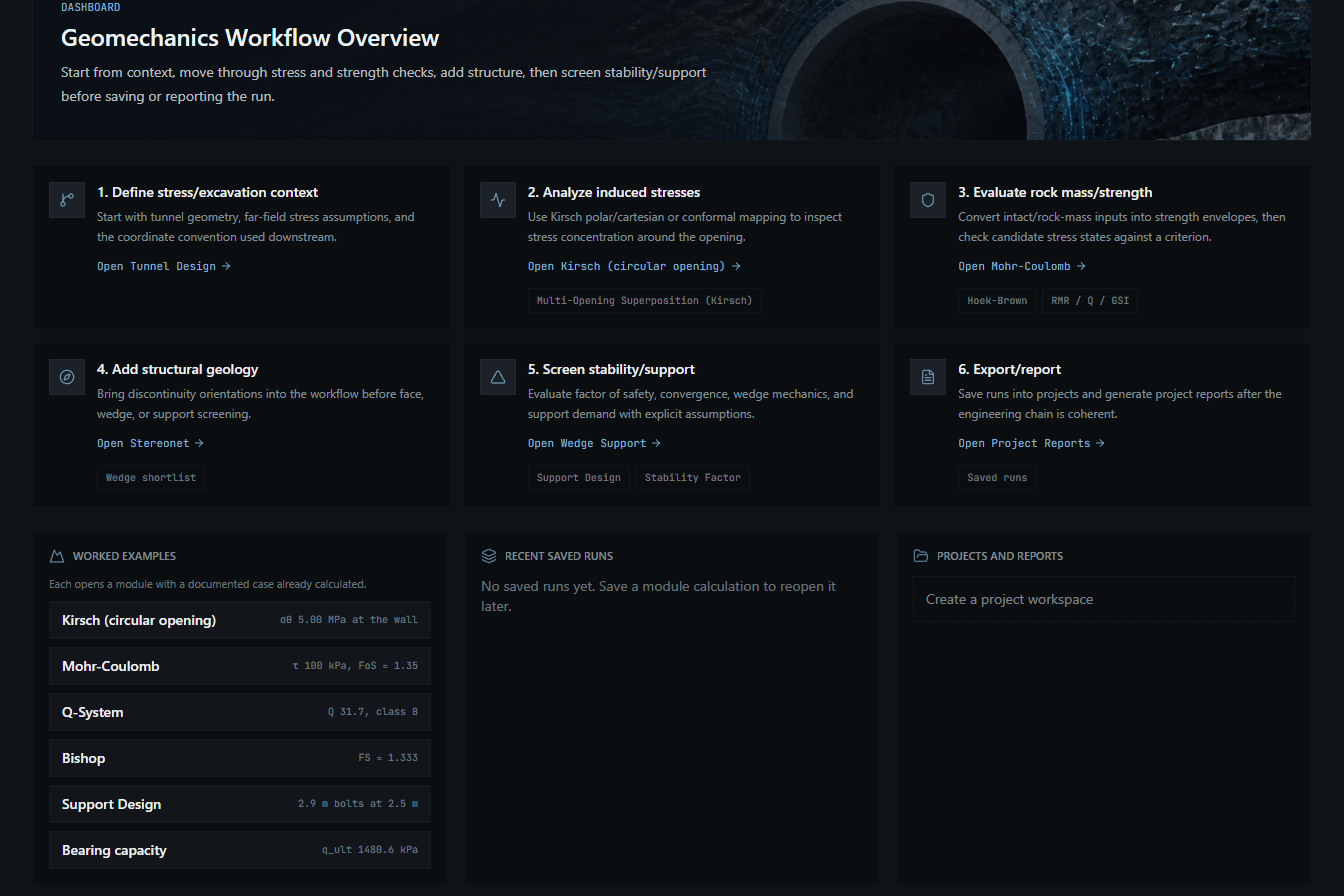Screen dimensions: 1344x896
Task: Open Project Reports link
Action: (1031, 443)
